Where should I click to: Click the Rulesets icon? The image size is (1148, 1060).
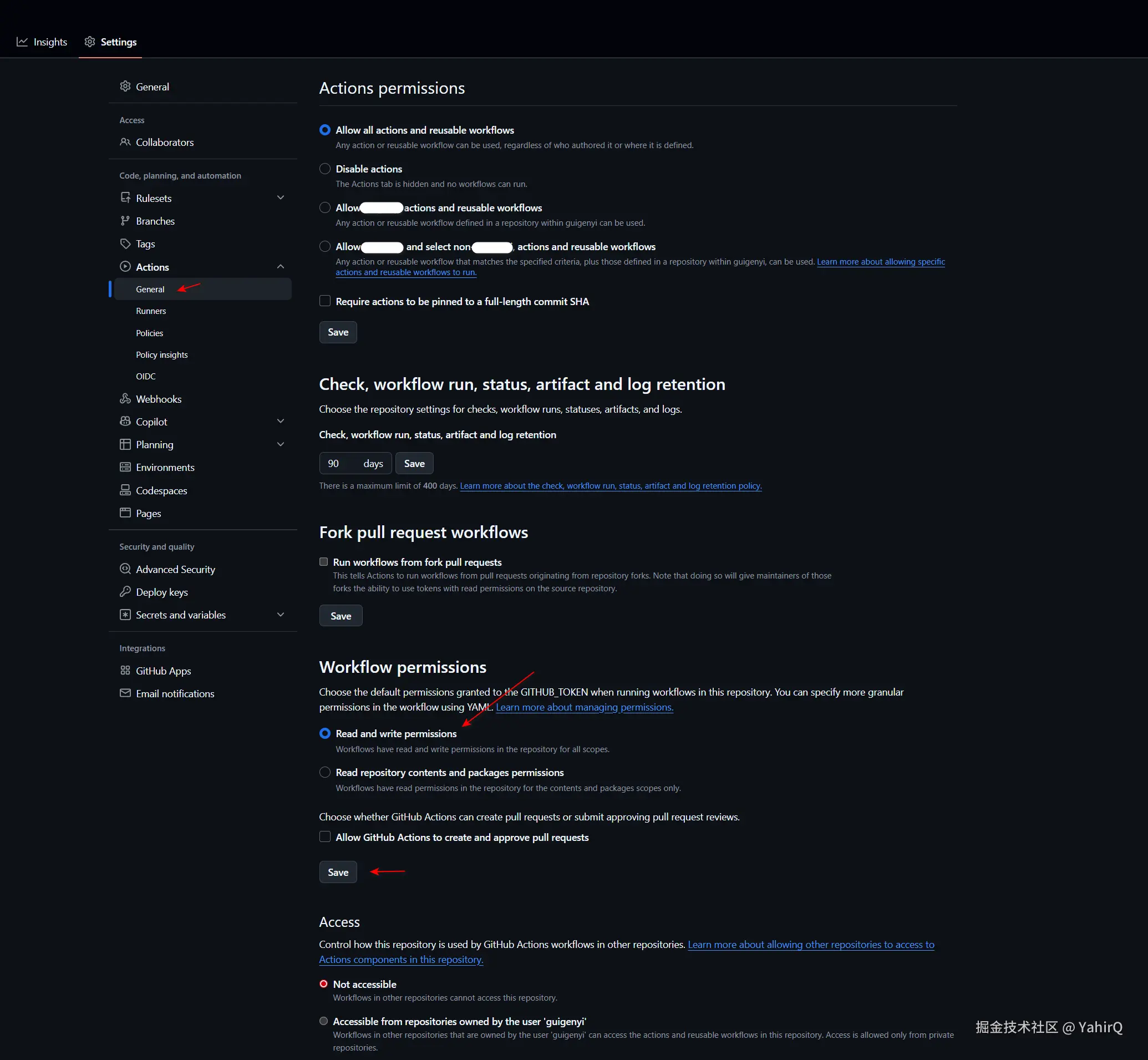(125, 198)
